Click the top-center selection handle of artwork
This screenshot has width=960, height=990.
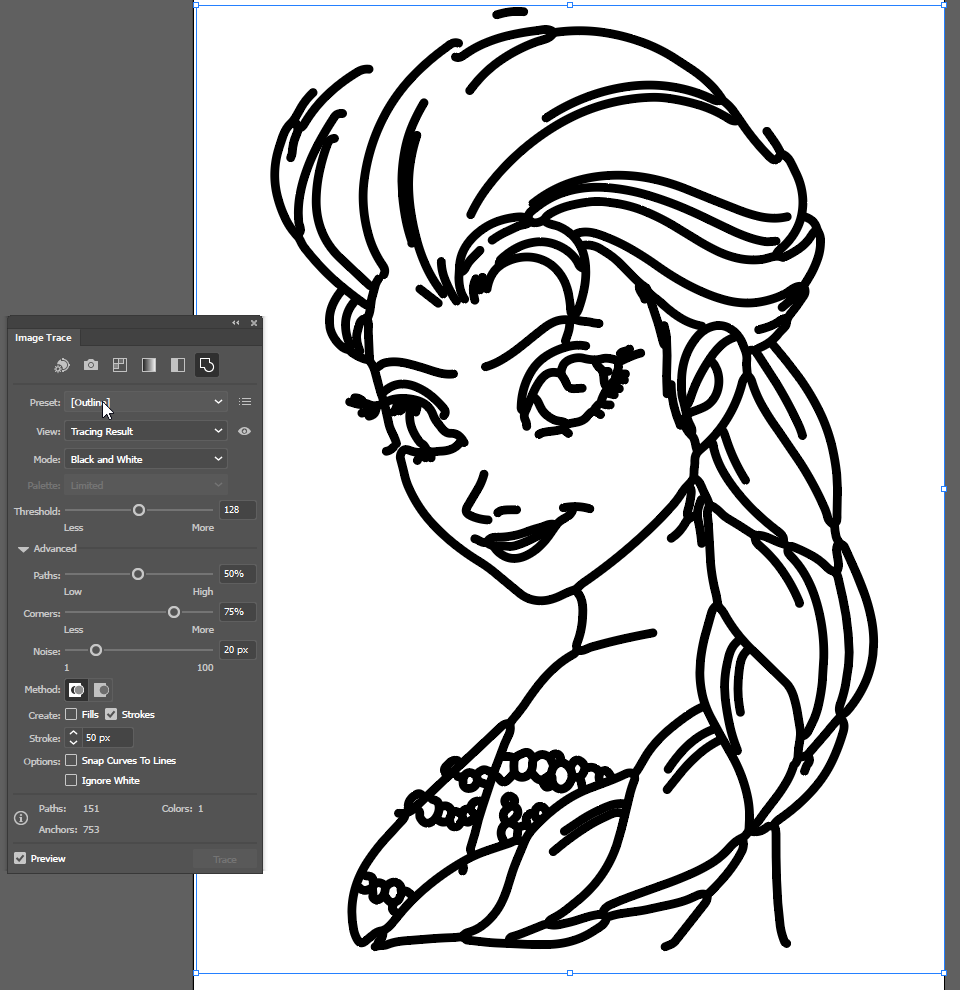pyautogui.click(x=570, y=5)
